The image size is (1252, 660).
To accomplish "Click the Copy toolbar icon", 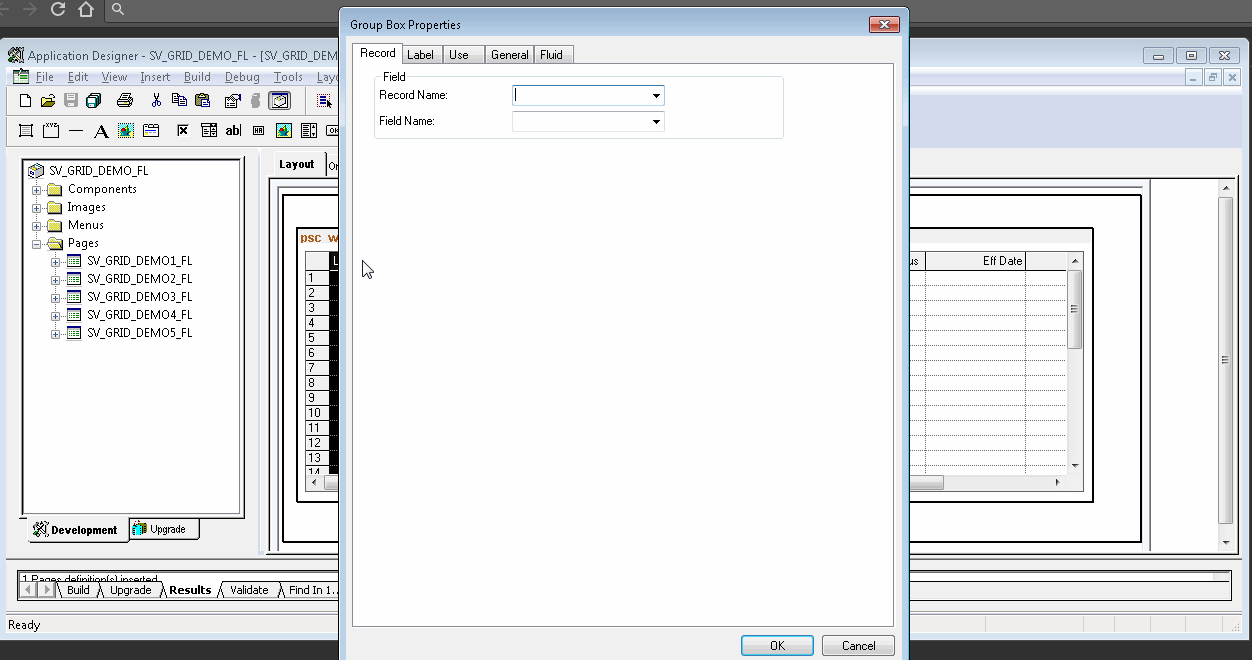I will coord(179,100).
